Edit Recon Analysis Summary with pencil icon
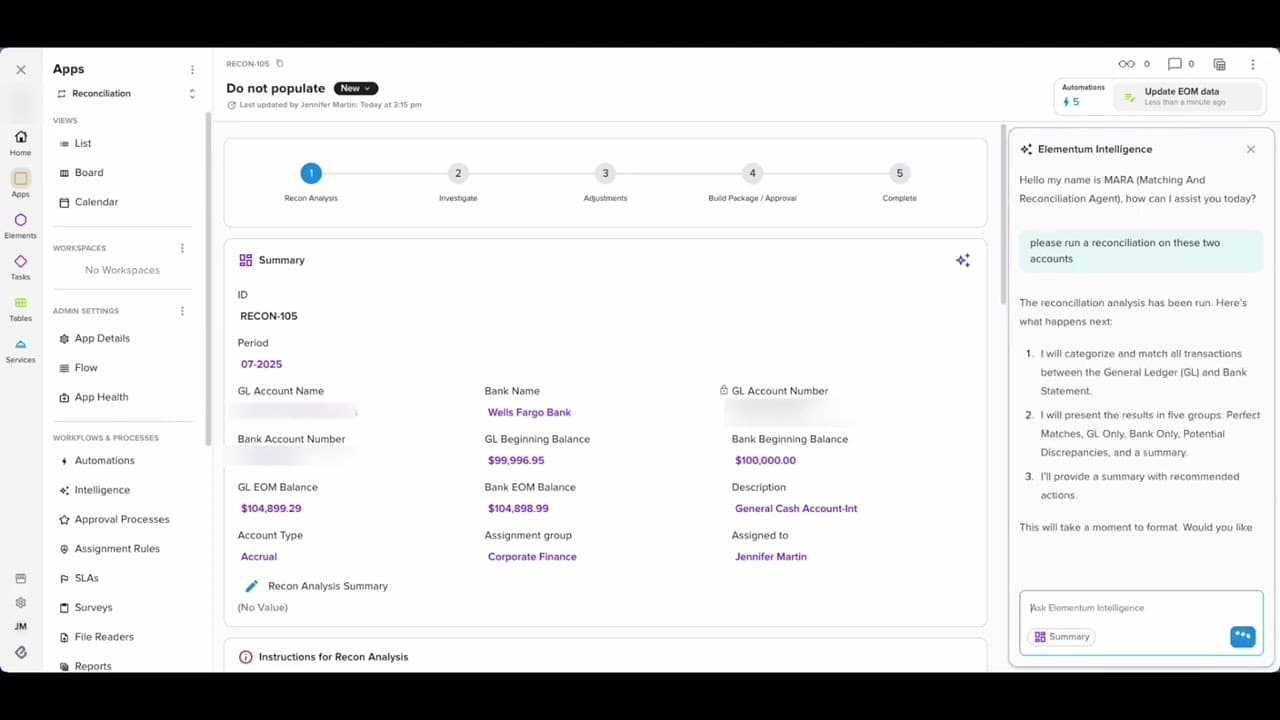Viewport: 1280px width, 720px height. (x=252, y=586)
